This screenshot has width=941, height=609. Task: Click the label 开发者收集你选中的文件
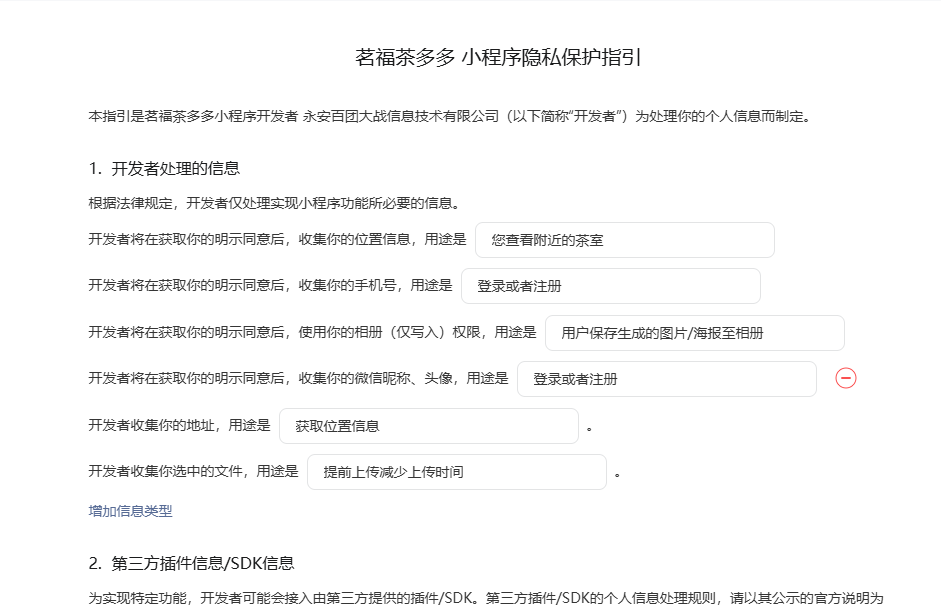(x=165, y=472)
